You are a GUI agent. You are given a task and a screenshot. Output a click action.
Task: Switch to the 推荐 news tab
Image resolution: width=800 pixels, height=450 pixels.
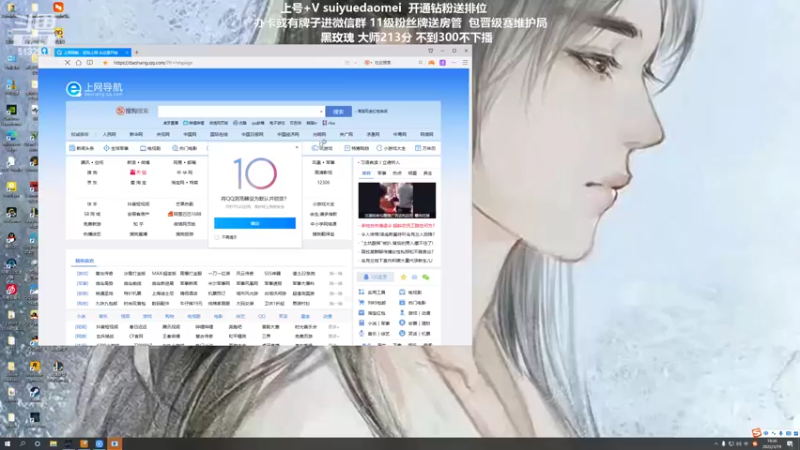pyautogui.click(x=366, y=173)
